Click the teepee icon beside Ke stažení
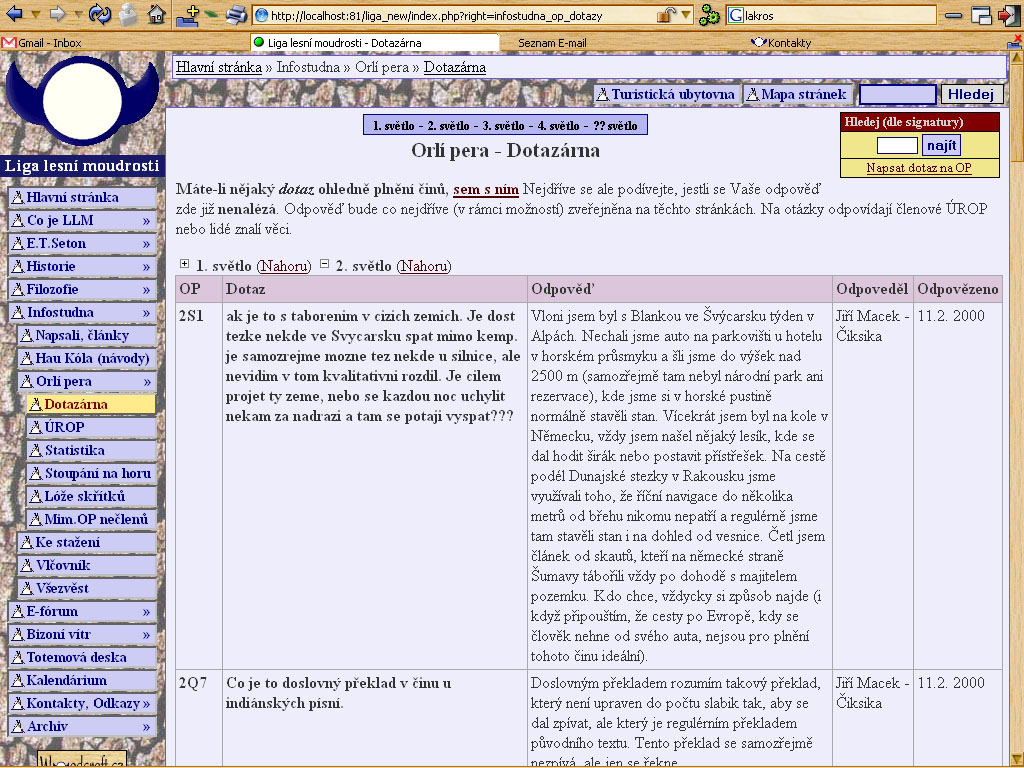Viewport: 1024px width, 768px height. coord(27,543)
